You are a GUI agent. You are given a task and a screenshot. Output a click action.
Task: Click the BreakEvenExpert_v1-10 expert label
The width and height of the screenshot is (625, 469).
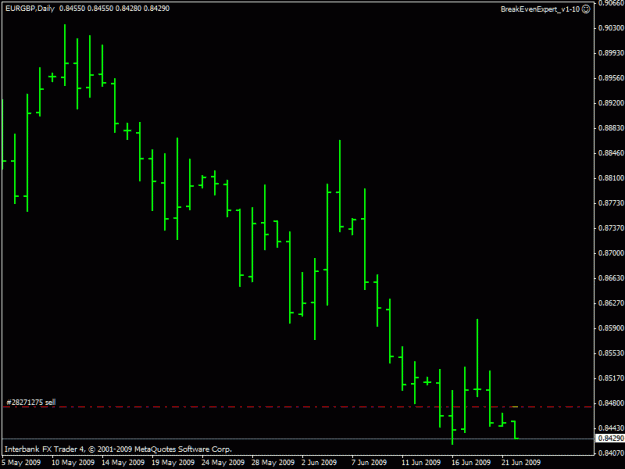coord(540,9)
